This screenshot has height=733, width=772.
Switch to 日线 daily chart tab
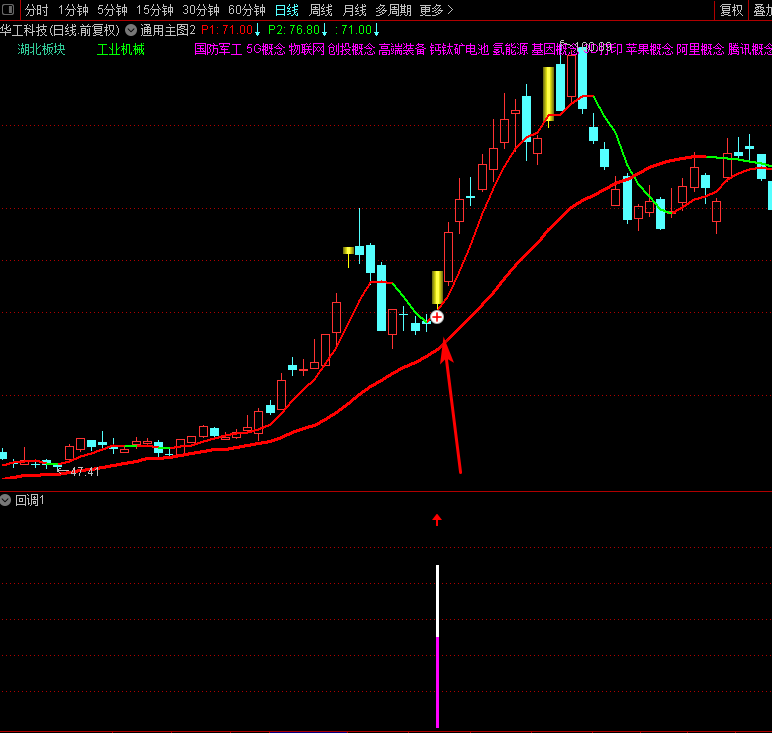click(x=287, y=10)
